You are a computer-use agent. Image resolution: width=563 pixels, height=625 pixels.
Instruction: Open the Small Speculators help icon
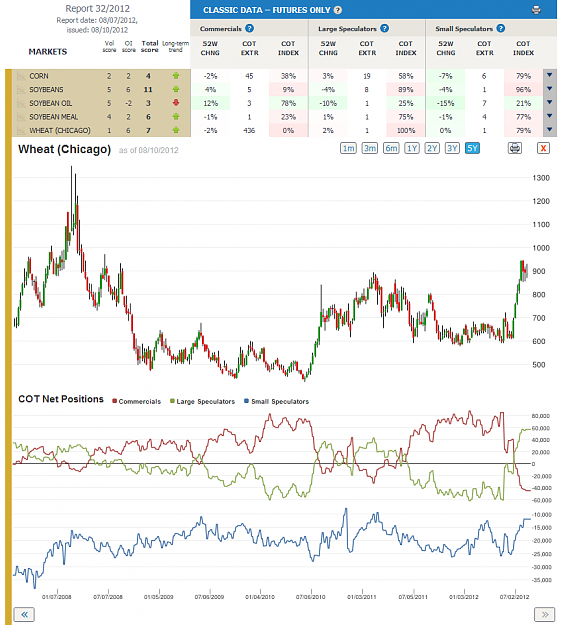click(x=501, y=28)
